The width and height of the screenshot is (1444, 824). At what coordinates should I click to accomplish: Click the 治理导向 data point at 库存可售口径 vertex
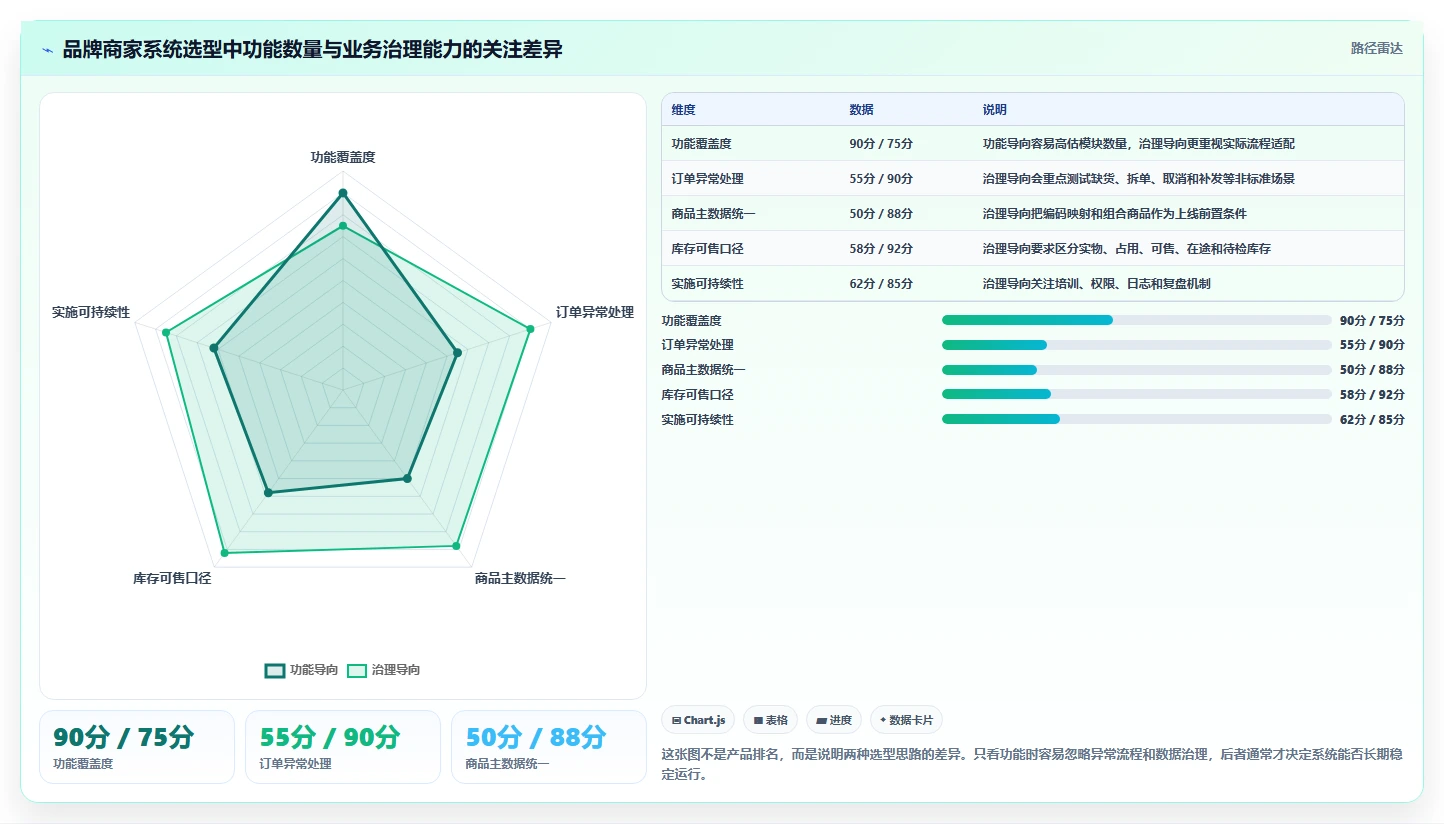(224, 552)
